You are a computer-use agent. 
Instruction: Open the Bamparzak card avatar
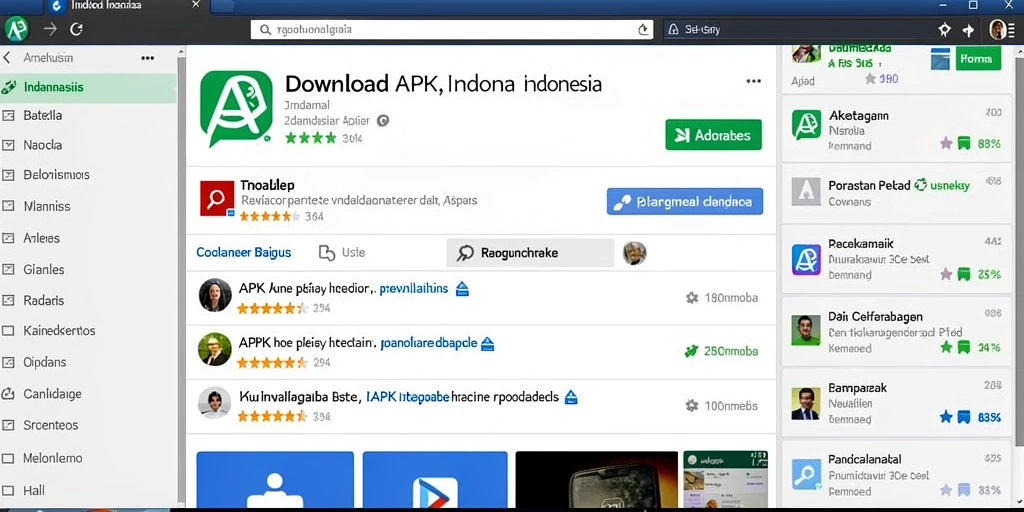(x=805, y=404)
